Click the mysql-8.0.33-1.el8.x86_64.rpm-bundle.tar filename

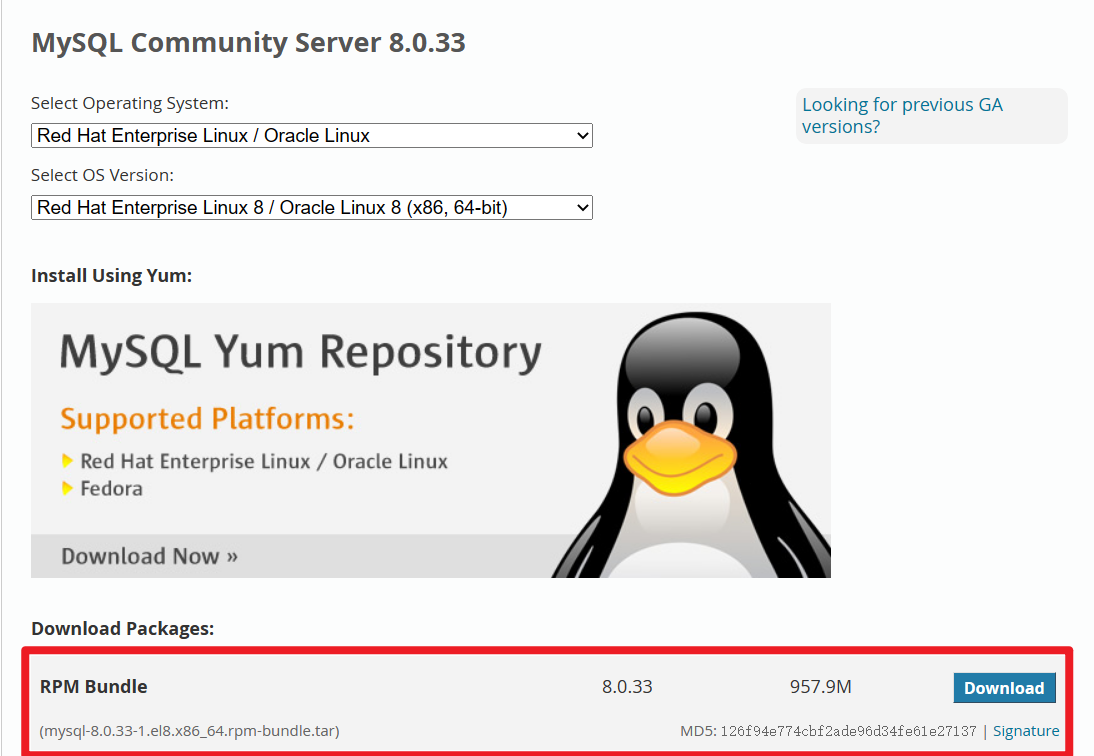[x=189, y=731]
